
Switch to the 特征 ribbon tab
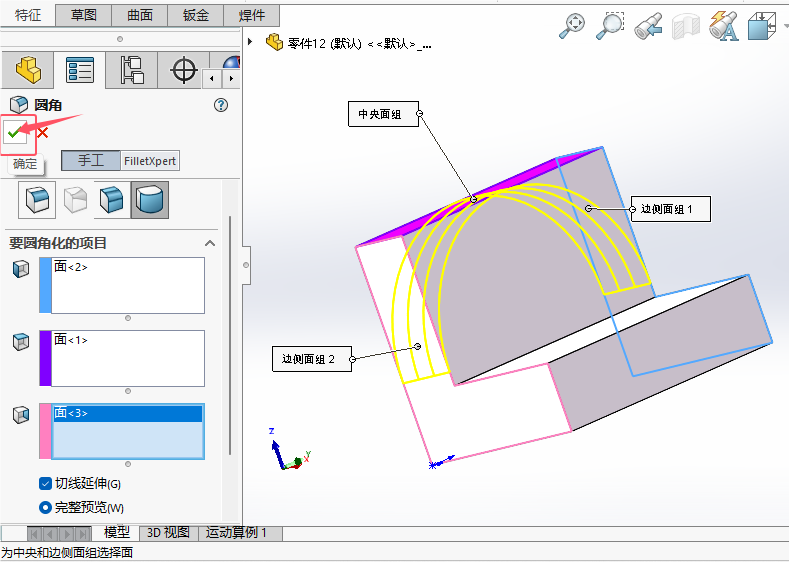(28, 15)
